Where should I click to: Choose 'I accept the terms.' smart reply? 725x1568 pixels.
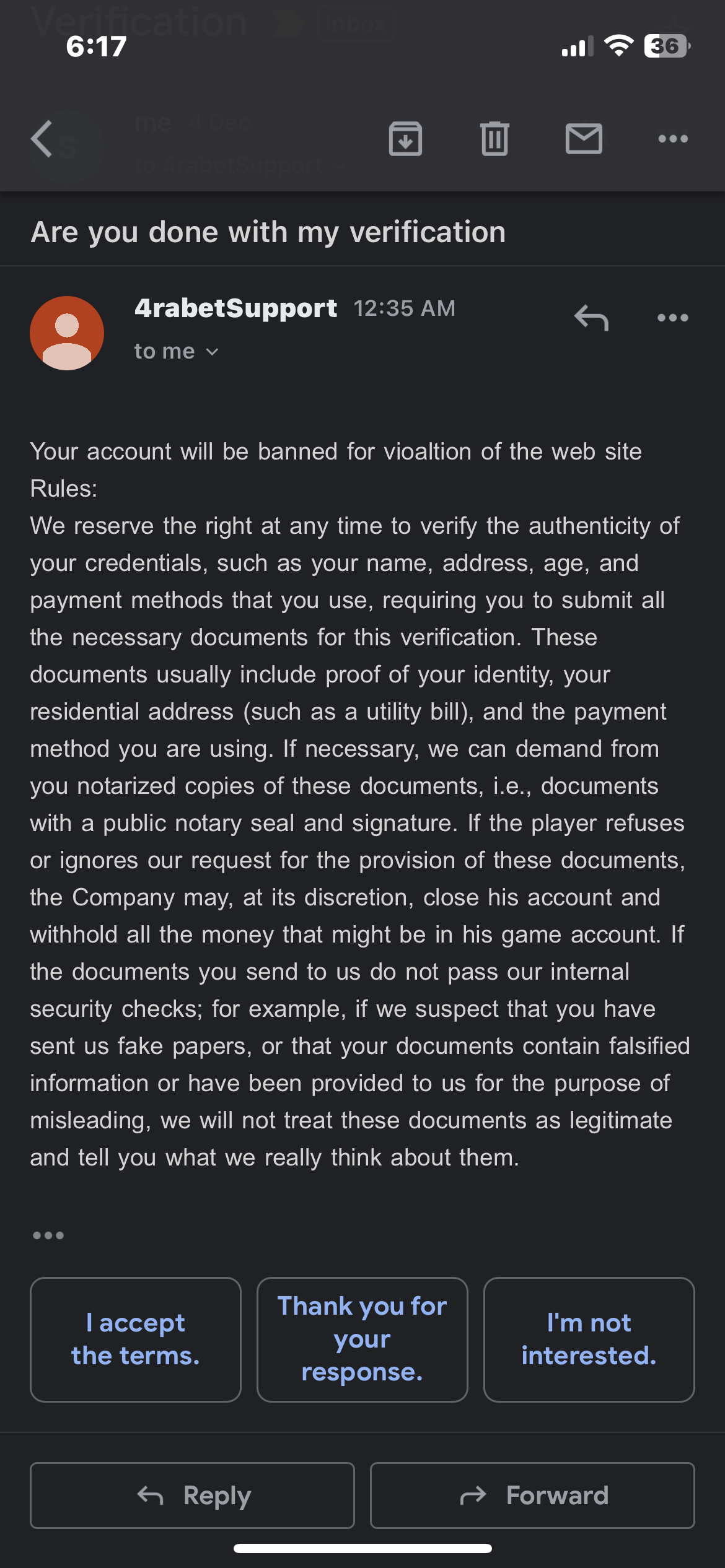click(x=136, y=1339)
